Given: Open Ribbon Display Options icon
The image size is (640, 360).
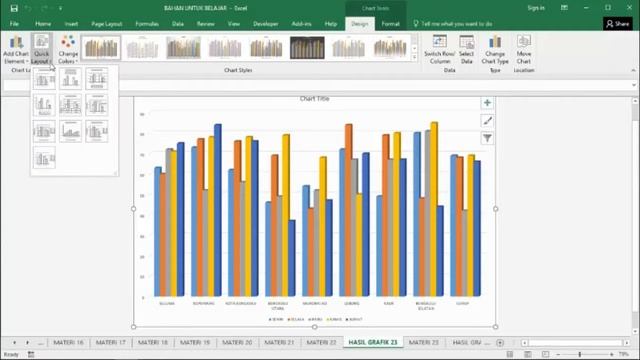Looking at the screenshot, I should click(x=564, y=8).
